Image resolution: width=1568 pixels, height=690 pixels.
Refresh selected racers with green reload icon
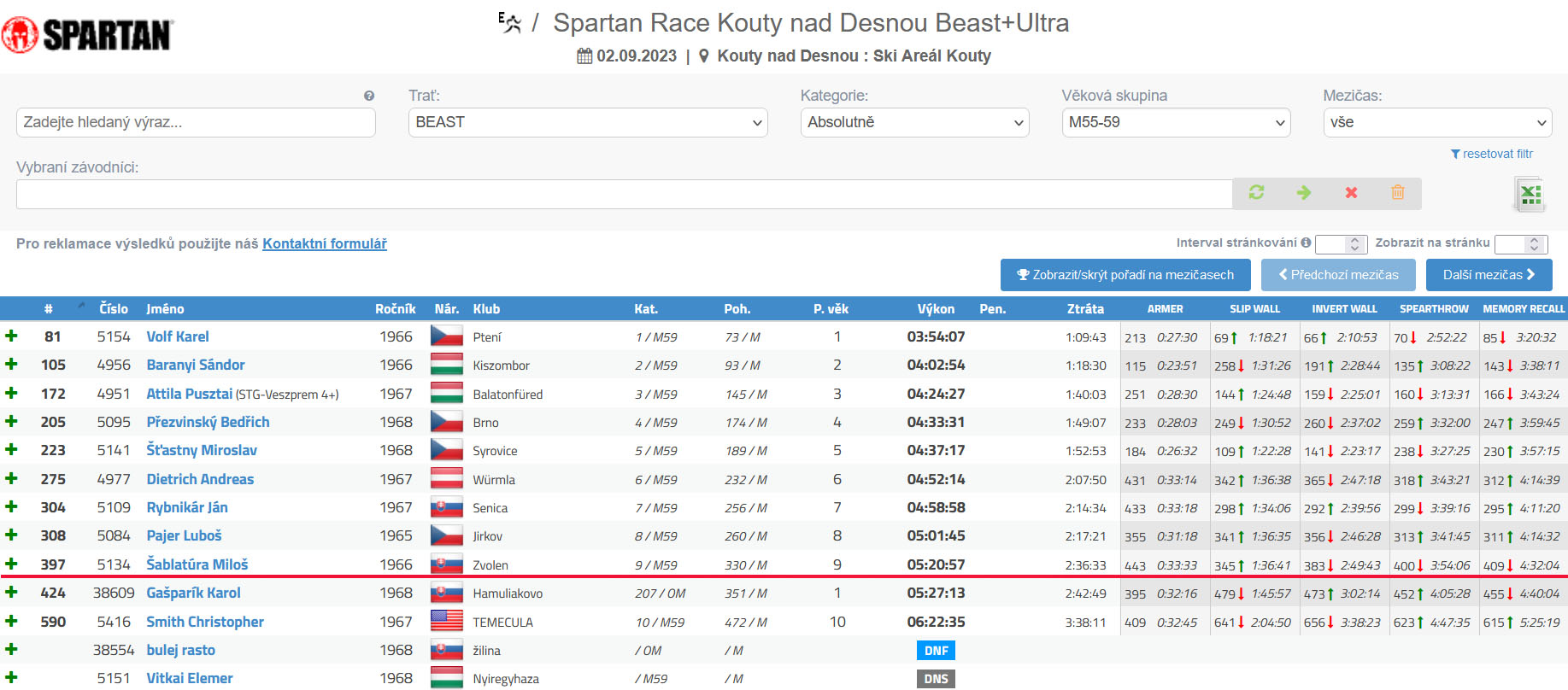pyautogui.click(x=1256, y=193)
